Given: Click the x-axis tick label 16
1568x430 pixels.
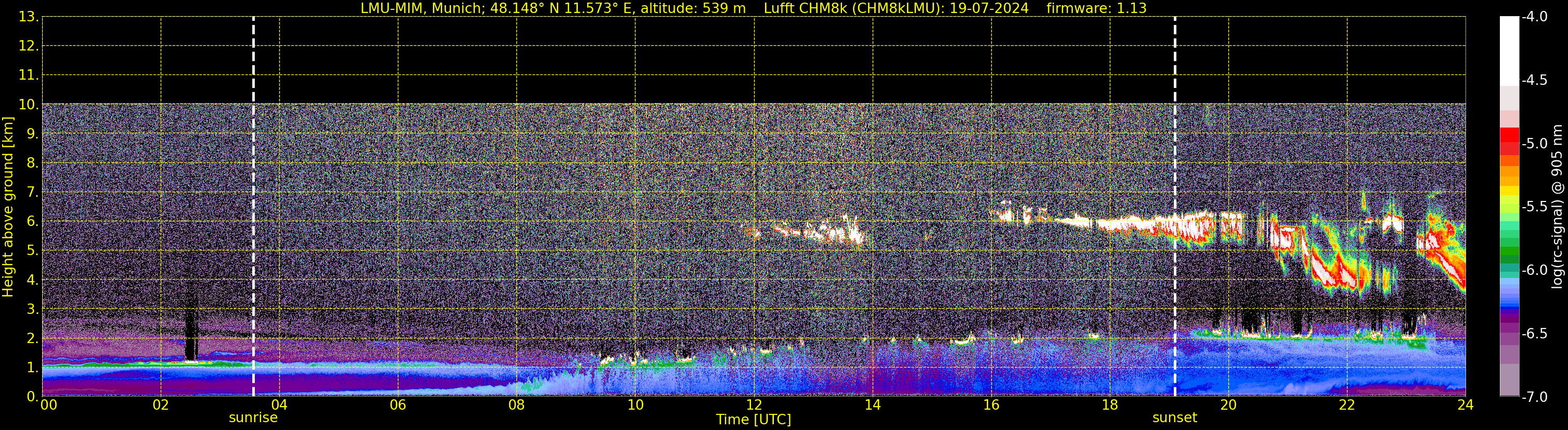Looking at the screenshot, I should click(x=992, y=406).
